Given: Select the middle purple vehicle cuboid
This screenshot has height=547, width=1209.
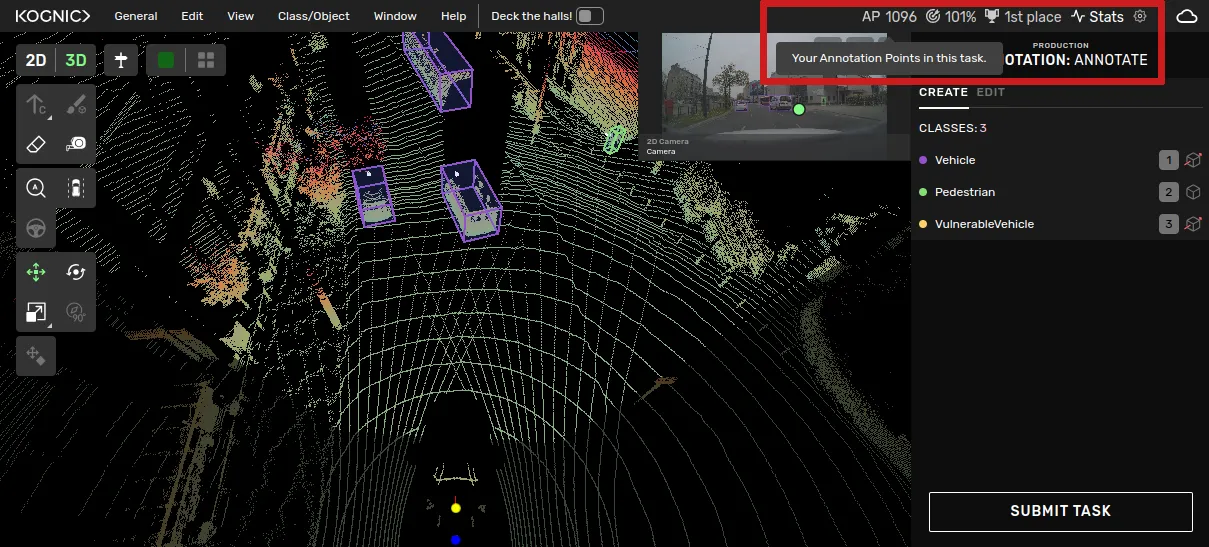Looking at the screenshot, I should 469,200.
